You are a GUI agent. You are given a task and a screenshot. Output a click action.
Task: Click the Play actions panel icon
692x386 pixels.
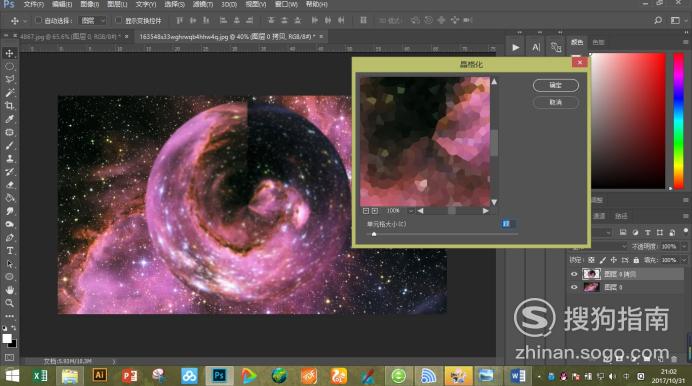coord(515,47)
